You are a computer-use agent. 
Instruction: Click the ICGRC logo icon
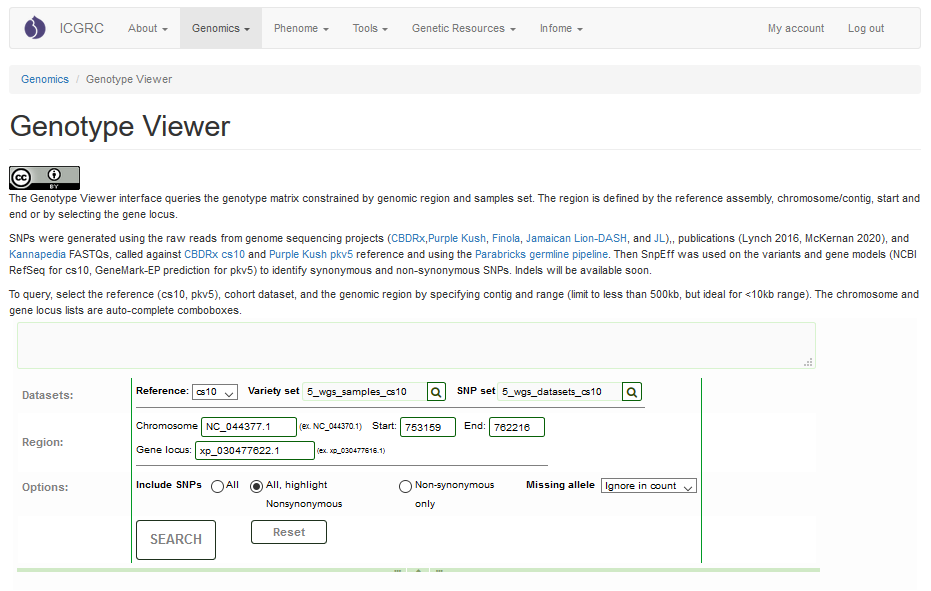(35, 28)
